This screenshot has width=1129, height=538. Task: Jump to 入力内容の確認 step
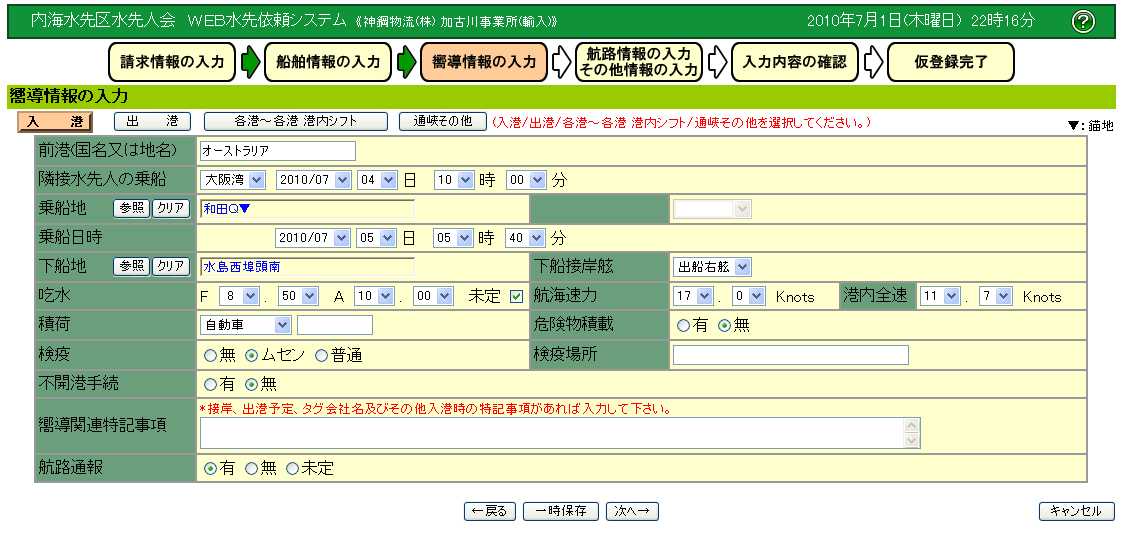(794, 62)
